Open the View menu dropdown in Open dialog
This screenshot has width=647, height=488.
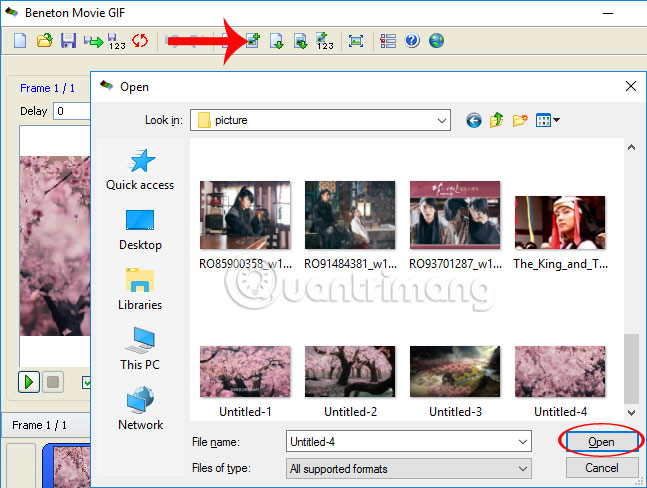(x=548, y=120)
